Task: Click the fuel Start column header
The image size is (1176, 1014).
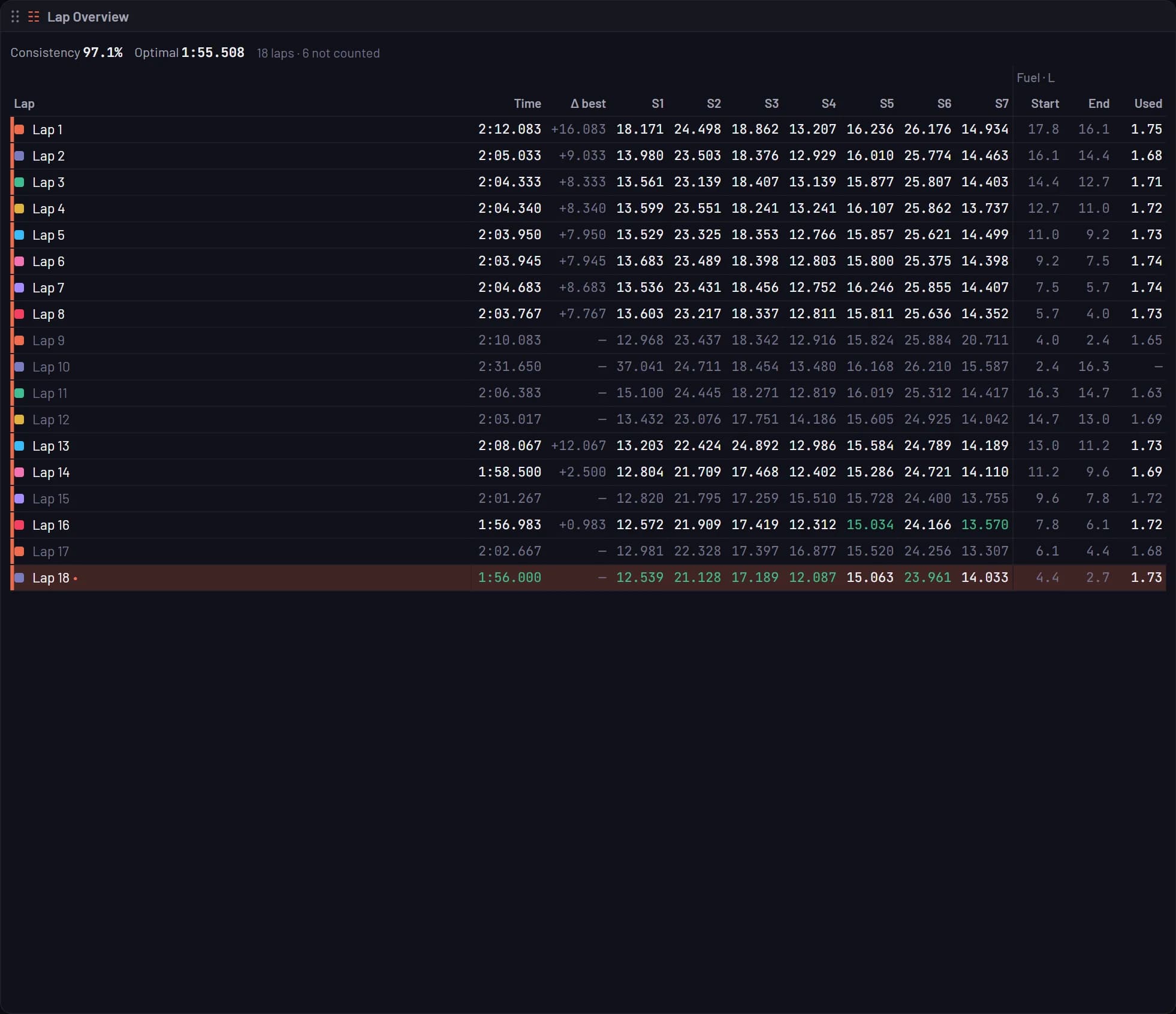Action: pos(1045,104)
